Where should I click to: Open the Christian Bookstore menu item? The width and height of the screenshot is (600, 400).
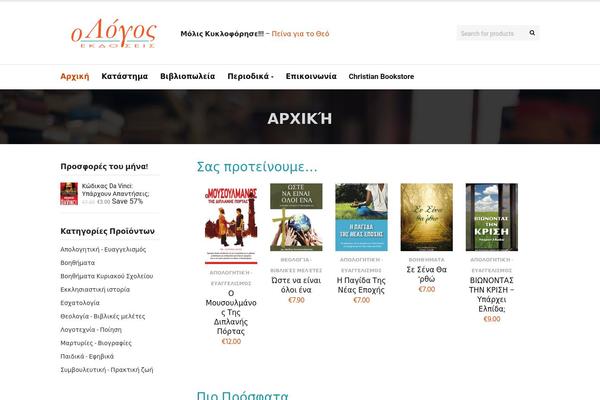(x=381, y=77)
